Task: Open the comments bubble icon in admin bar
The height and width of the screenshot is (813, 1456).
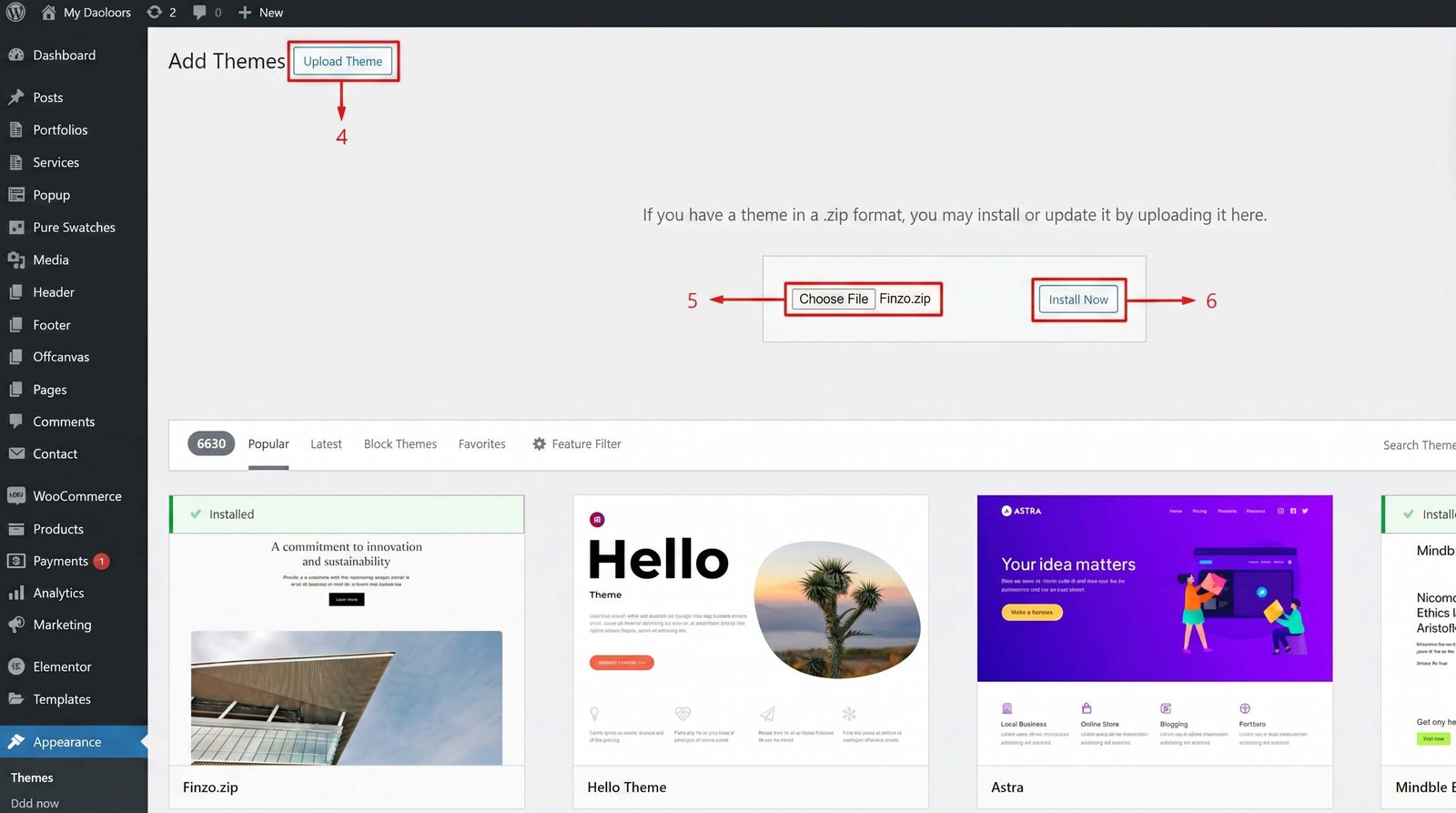Action: tap(199, 12)
